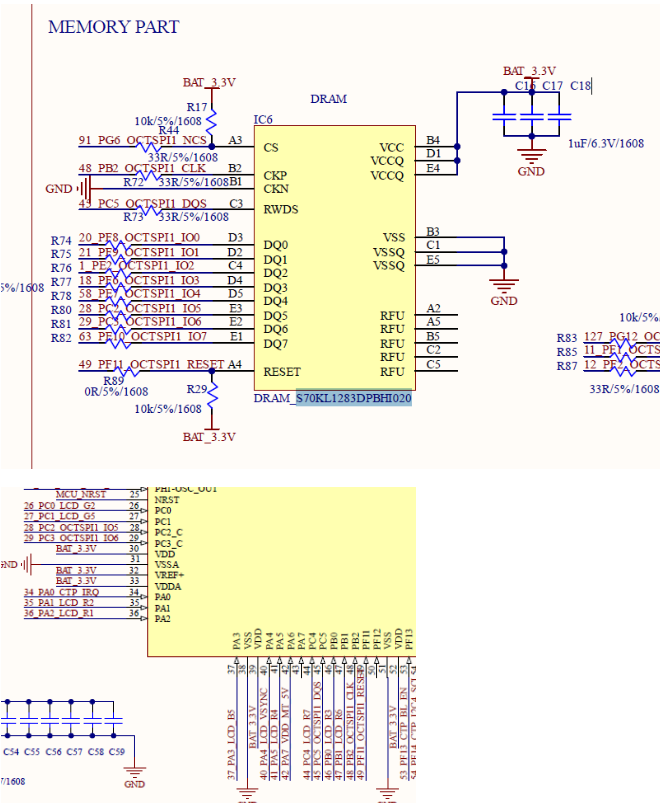Click RFU pin number A5
The height and width of the screenshot is (803, 660).
[433, 322]
